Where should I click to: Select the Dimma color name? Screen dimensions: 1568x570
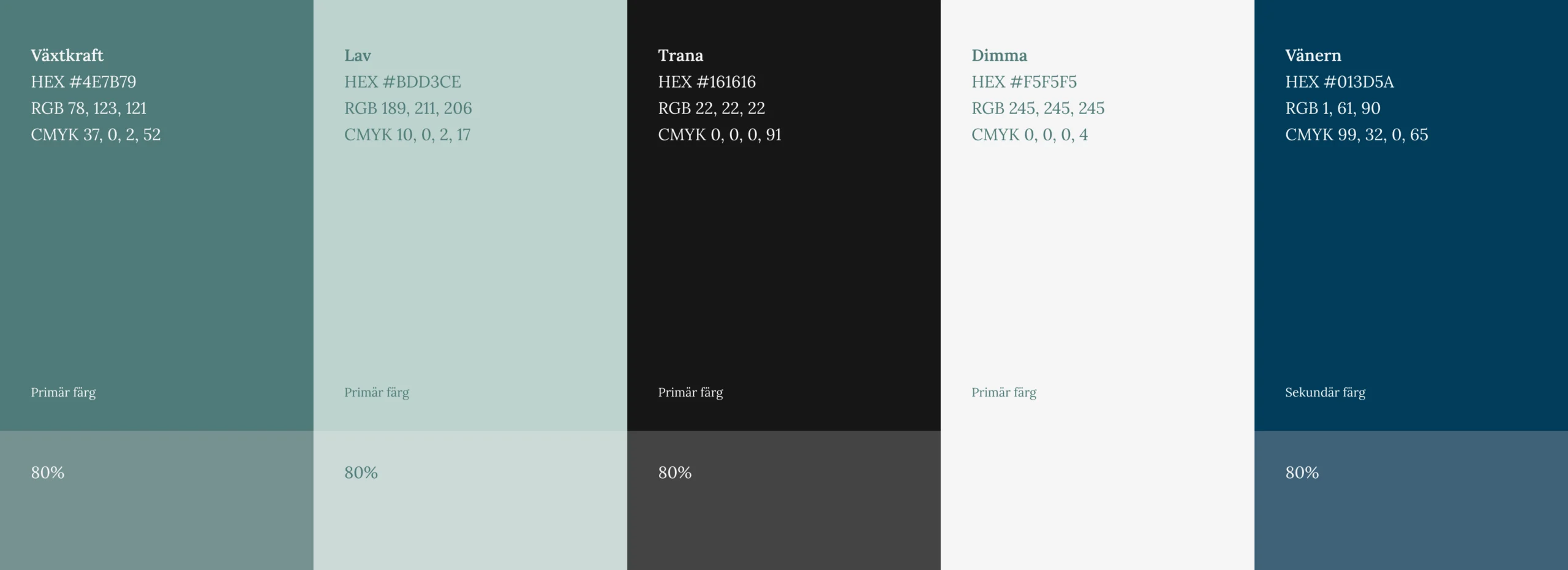tap(999, 55)
